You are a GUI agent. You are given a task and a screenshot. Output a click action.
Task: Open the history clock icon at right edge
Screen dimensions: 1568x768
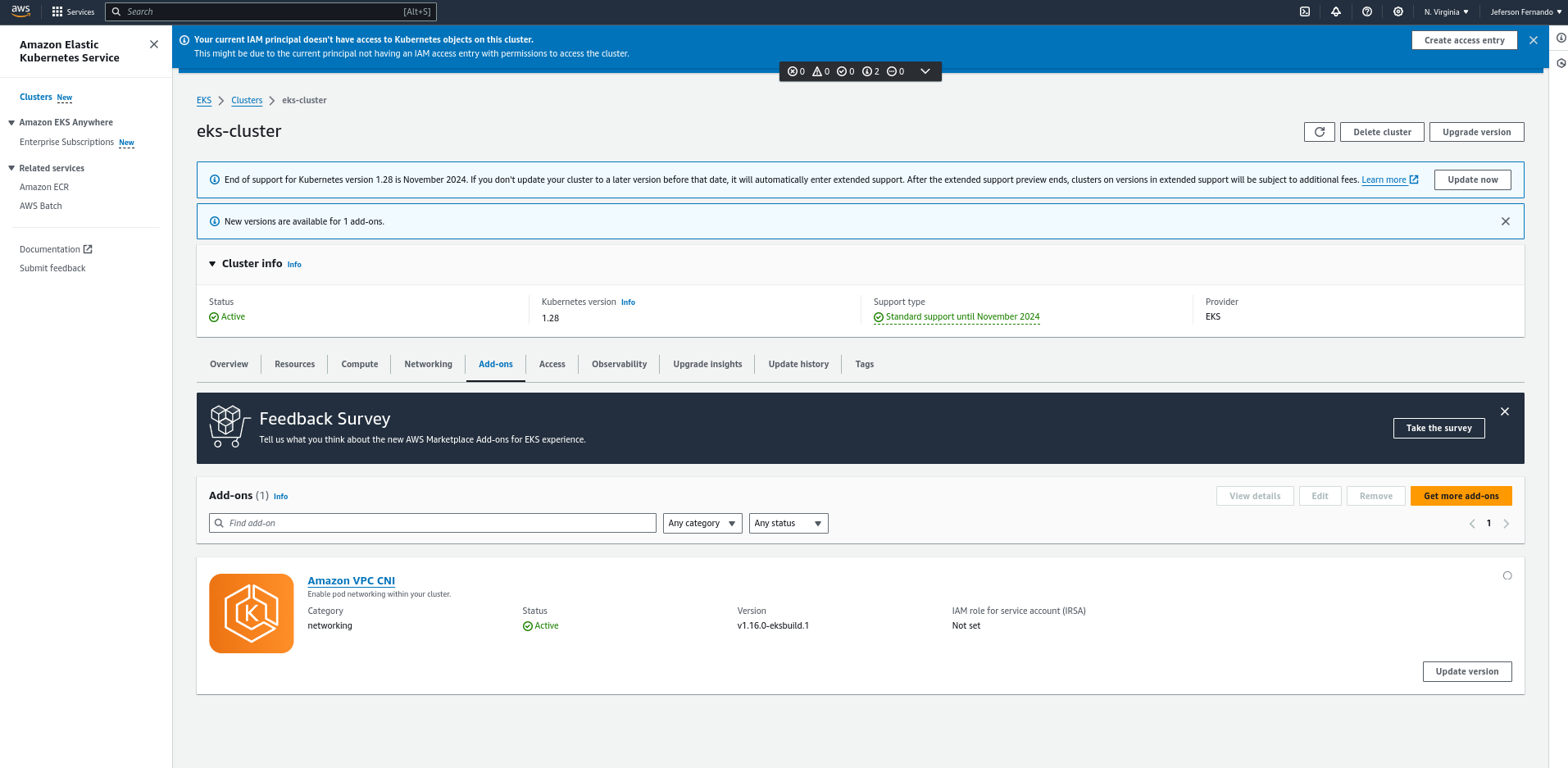[x=1561, y=63]
